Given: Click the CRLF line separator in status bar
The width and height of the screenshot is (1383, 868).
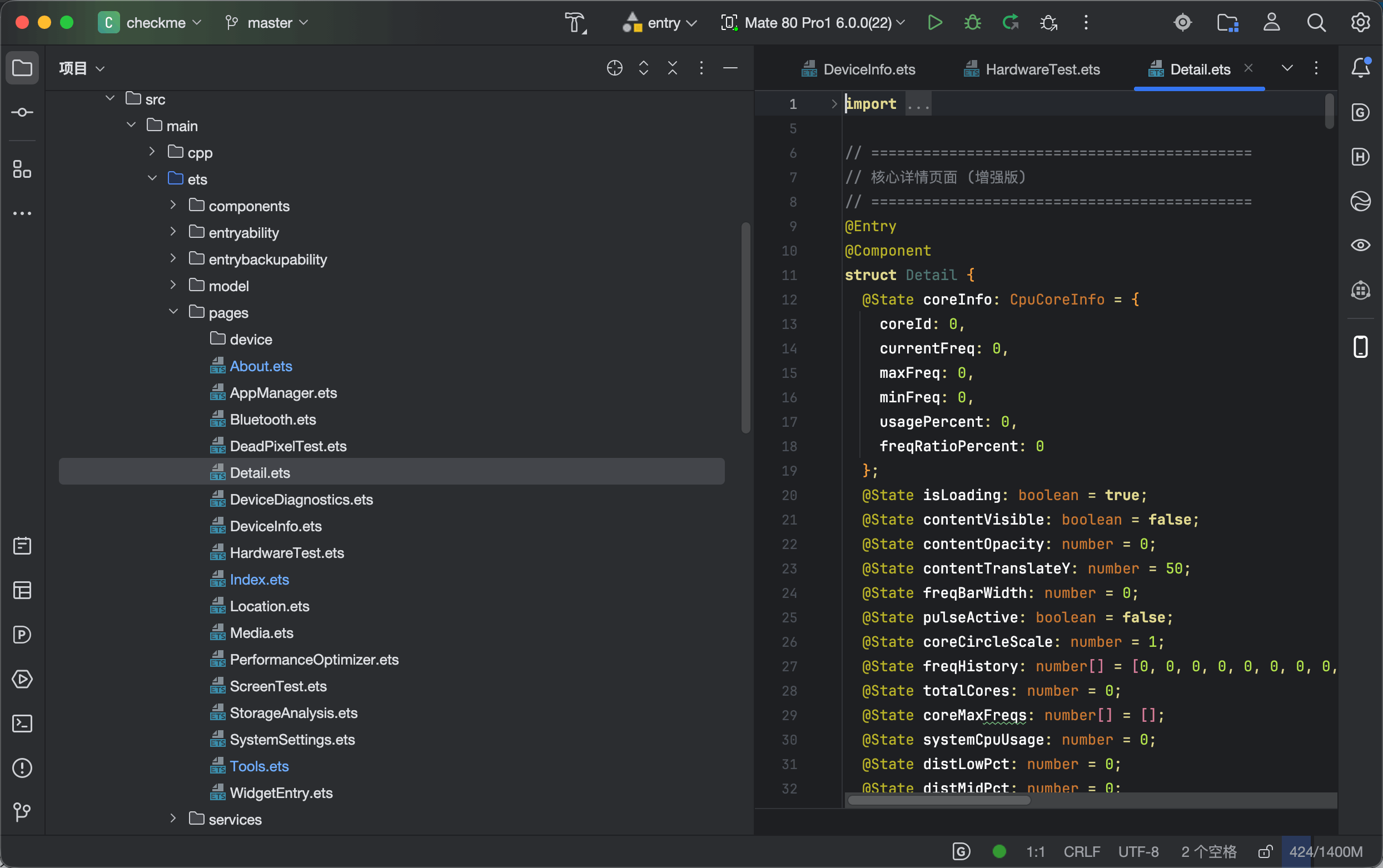Looking at the screenshot, I should pyautogui.click(x=1082, y=851).
